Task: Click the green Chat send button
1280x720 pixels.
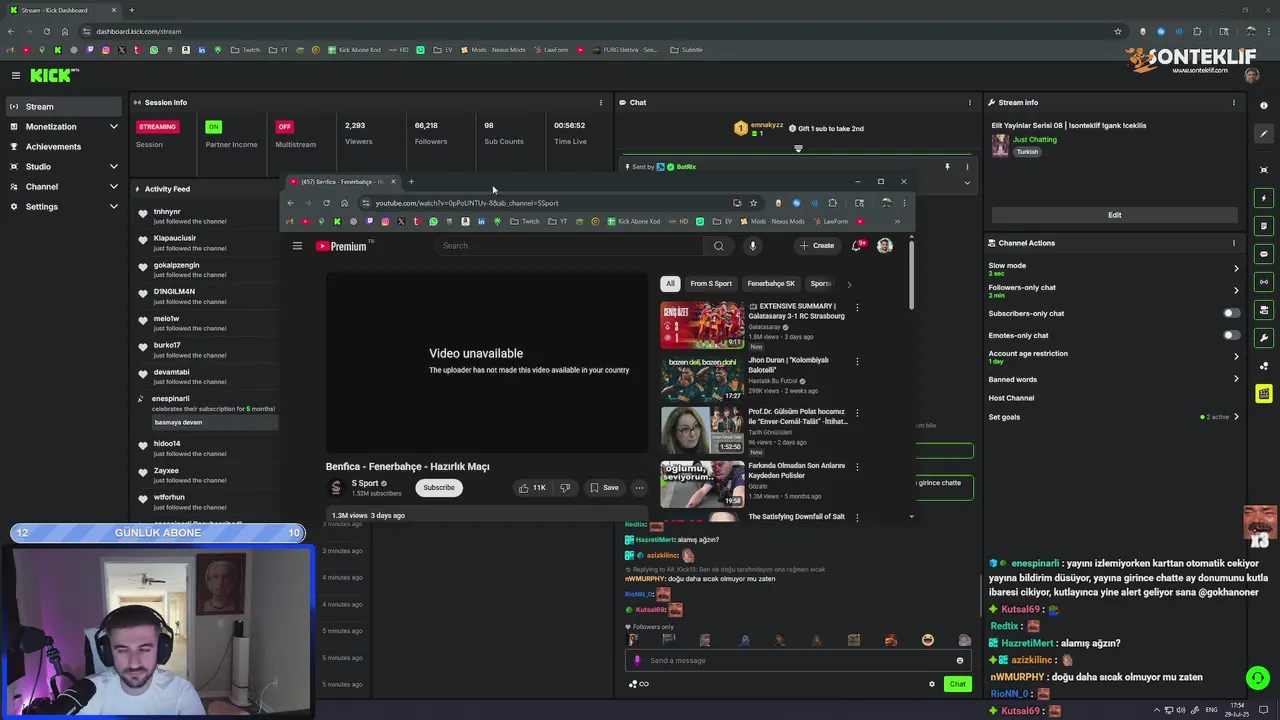Action: pos(957,684)
